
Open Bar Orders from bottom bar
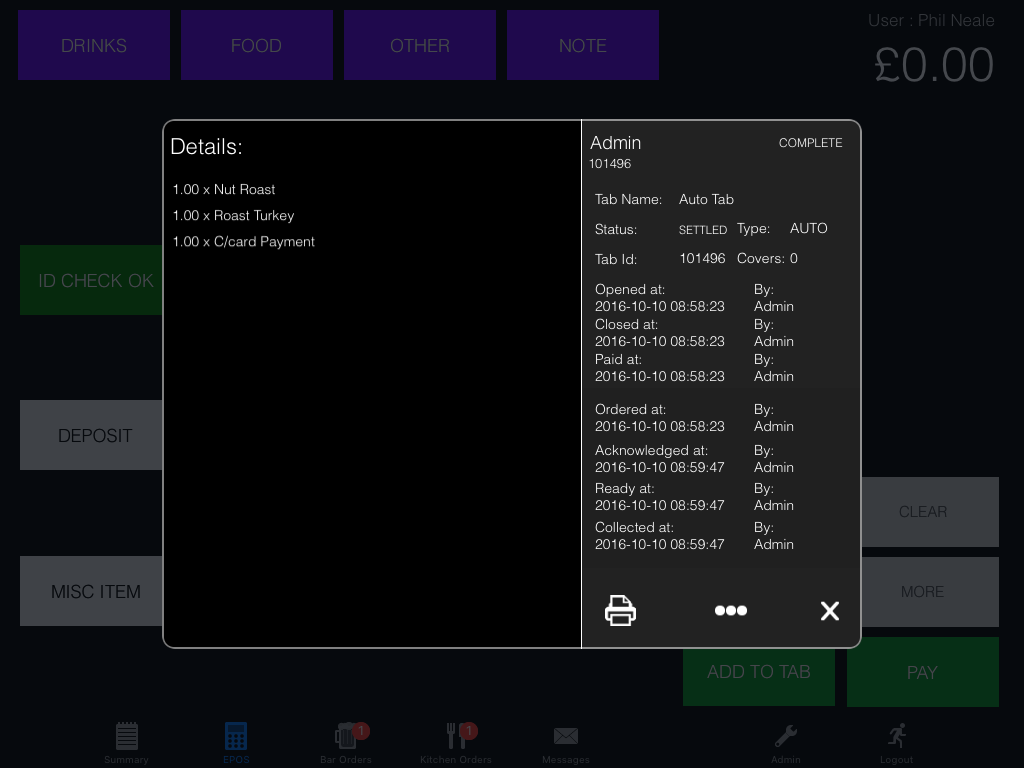tap(346, 741)
